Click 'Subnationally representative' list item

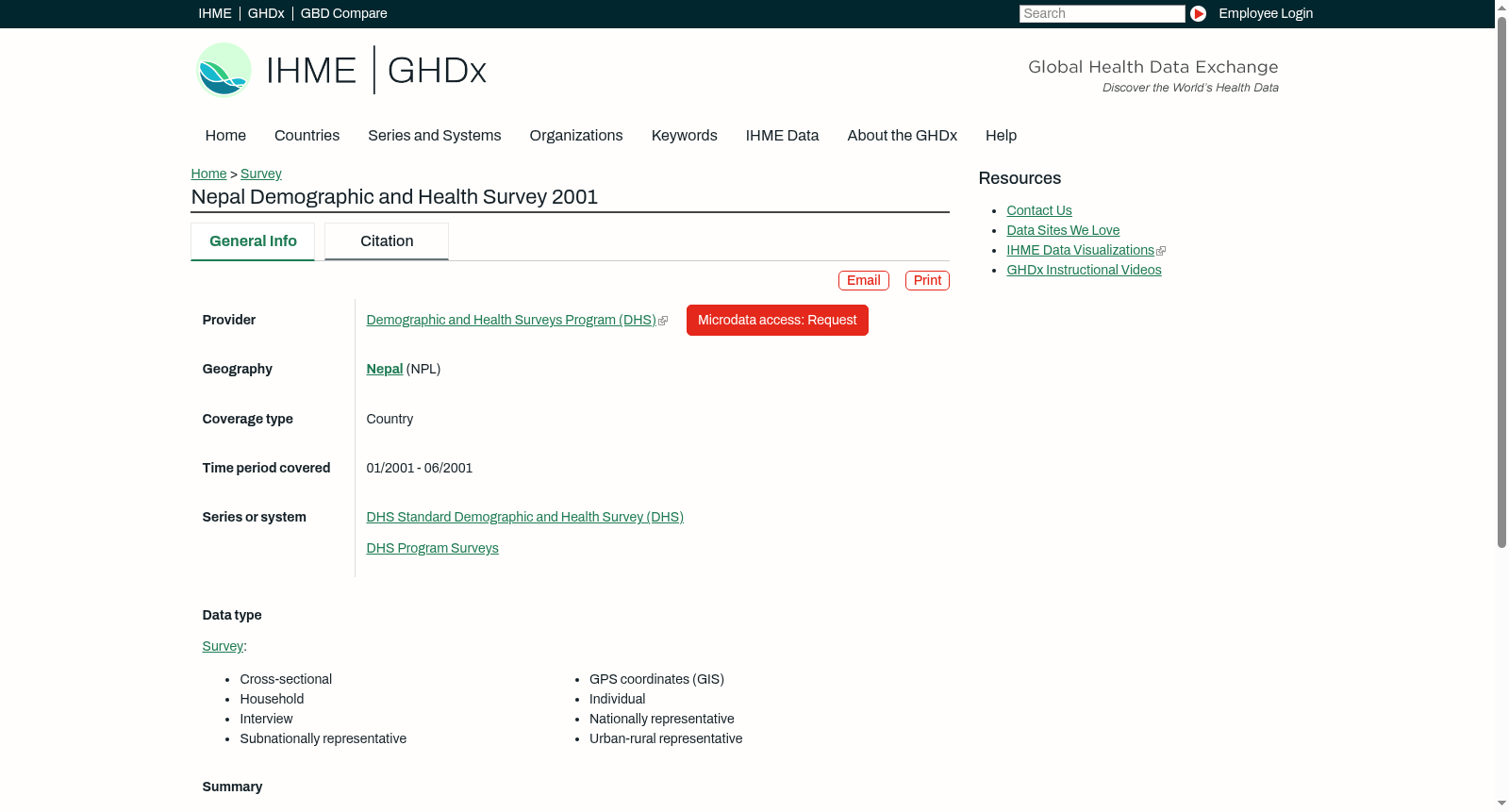(x=323, y=738)
